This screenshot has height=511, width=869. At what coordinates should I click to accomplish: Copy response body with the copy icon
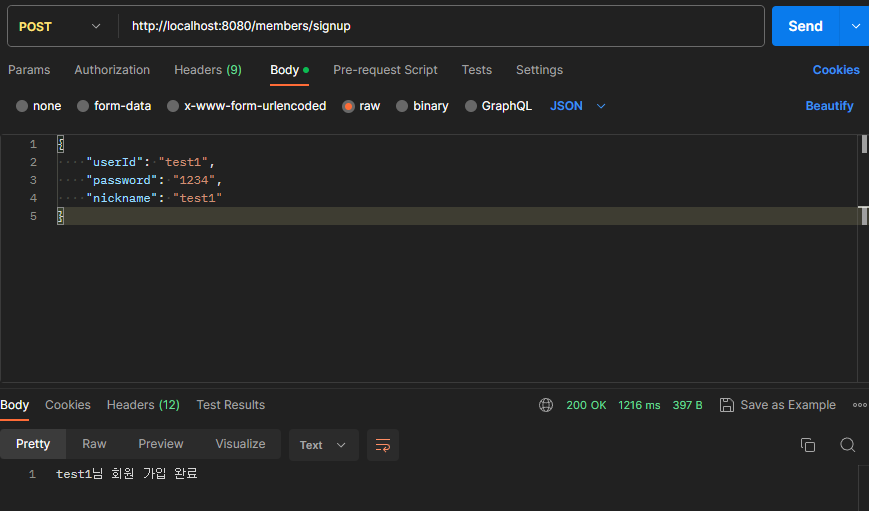click(x=808, y=444)
